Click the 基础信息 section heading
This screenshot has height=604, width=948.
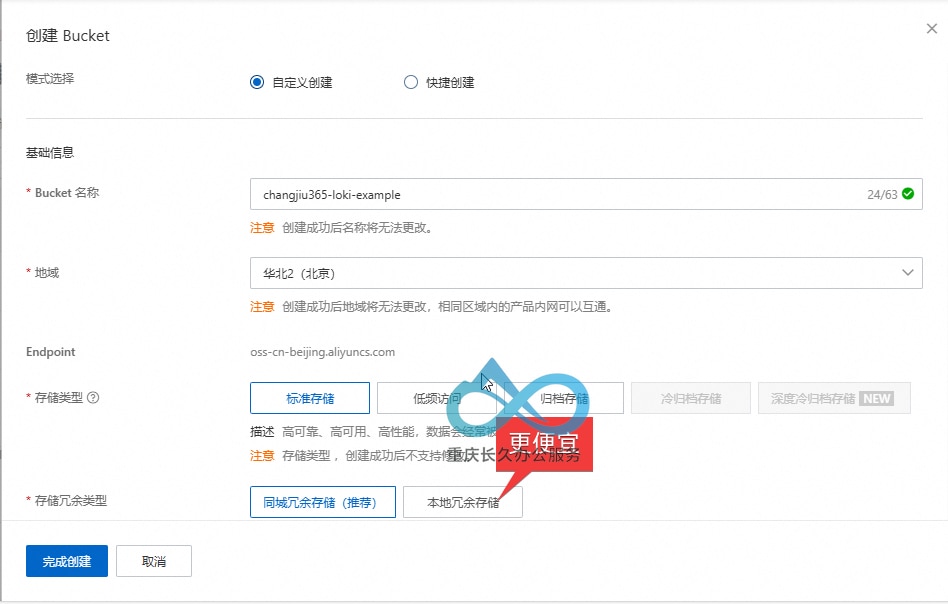click(50, 152)
